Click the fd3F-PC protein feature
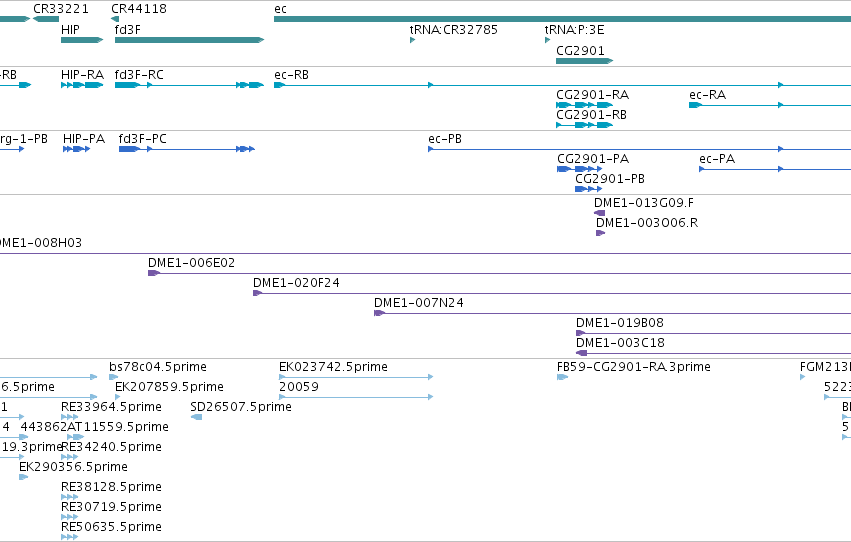 click(187, 149)
